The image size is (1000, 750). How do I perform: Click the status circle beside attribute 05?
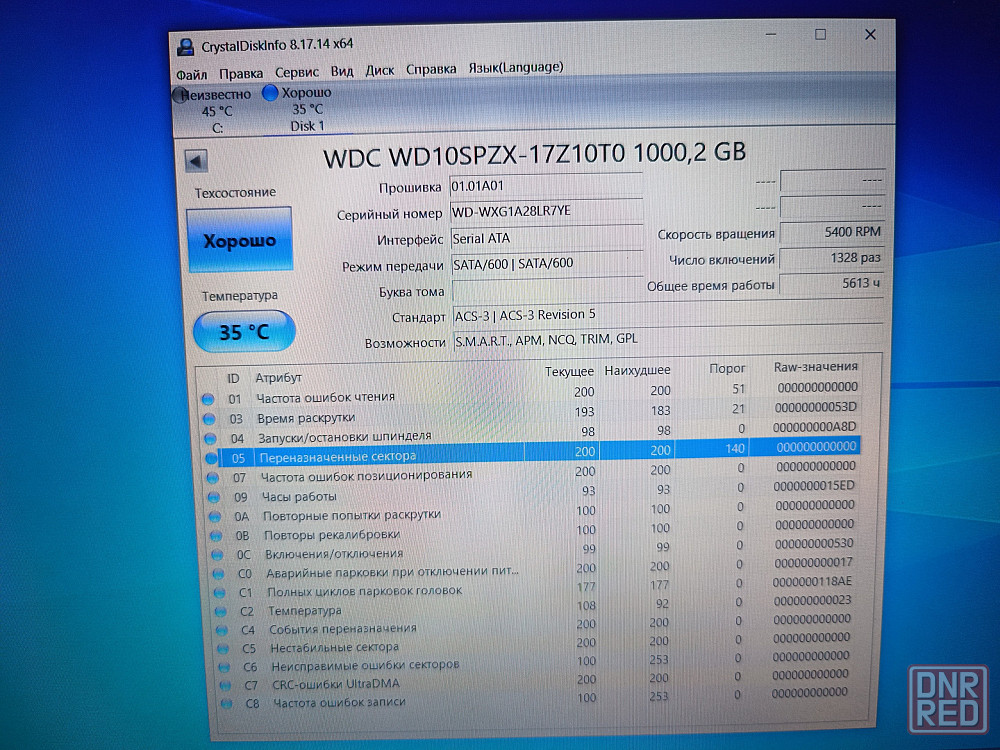(x=212, y=458)
